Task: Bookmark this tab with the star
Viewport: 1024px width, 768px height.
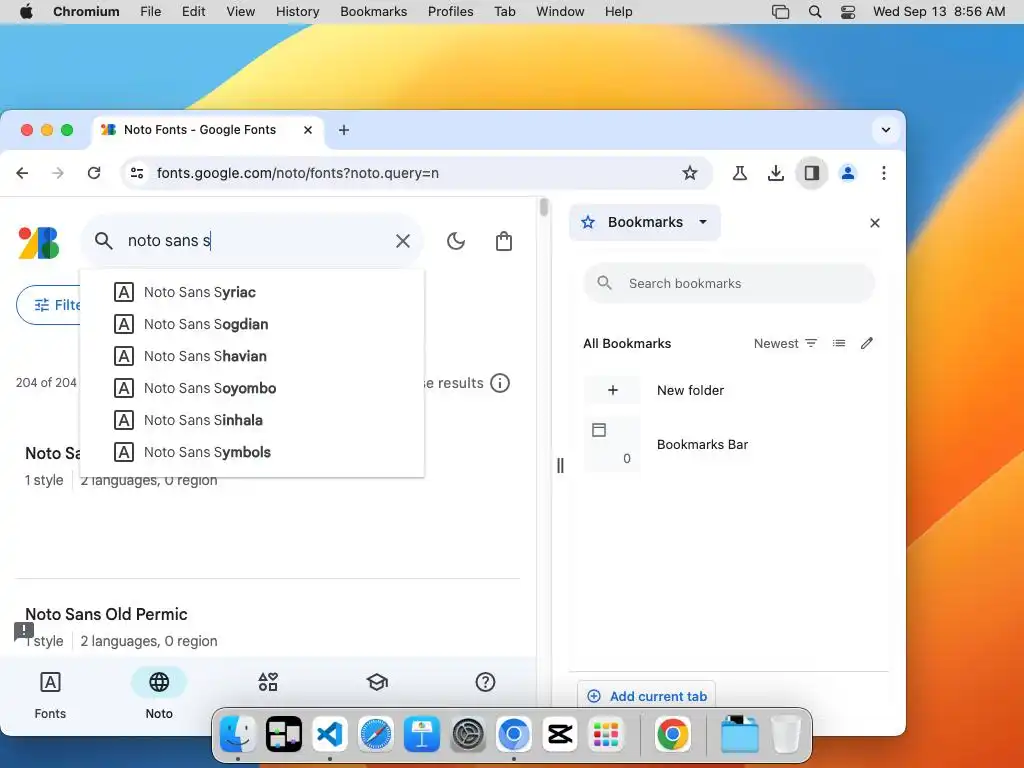Action: [x=690, y=173]
